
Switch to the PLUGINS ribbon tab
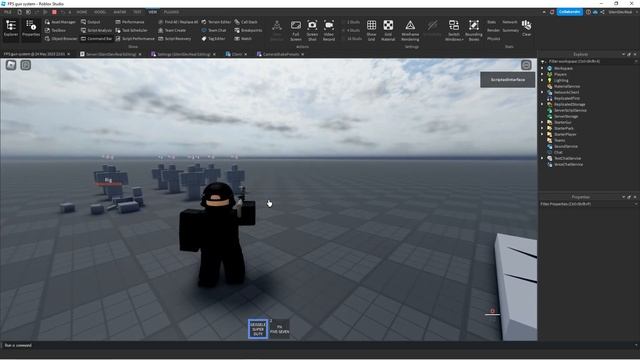[171, 12]
